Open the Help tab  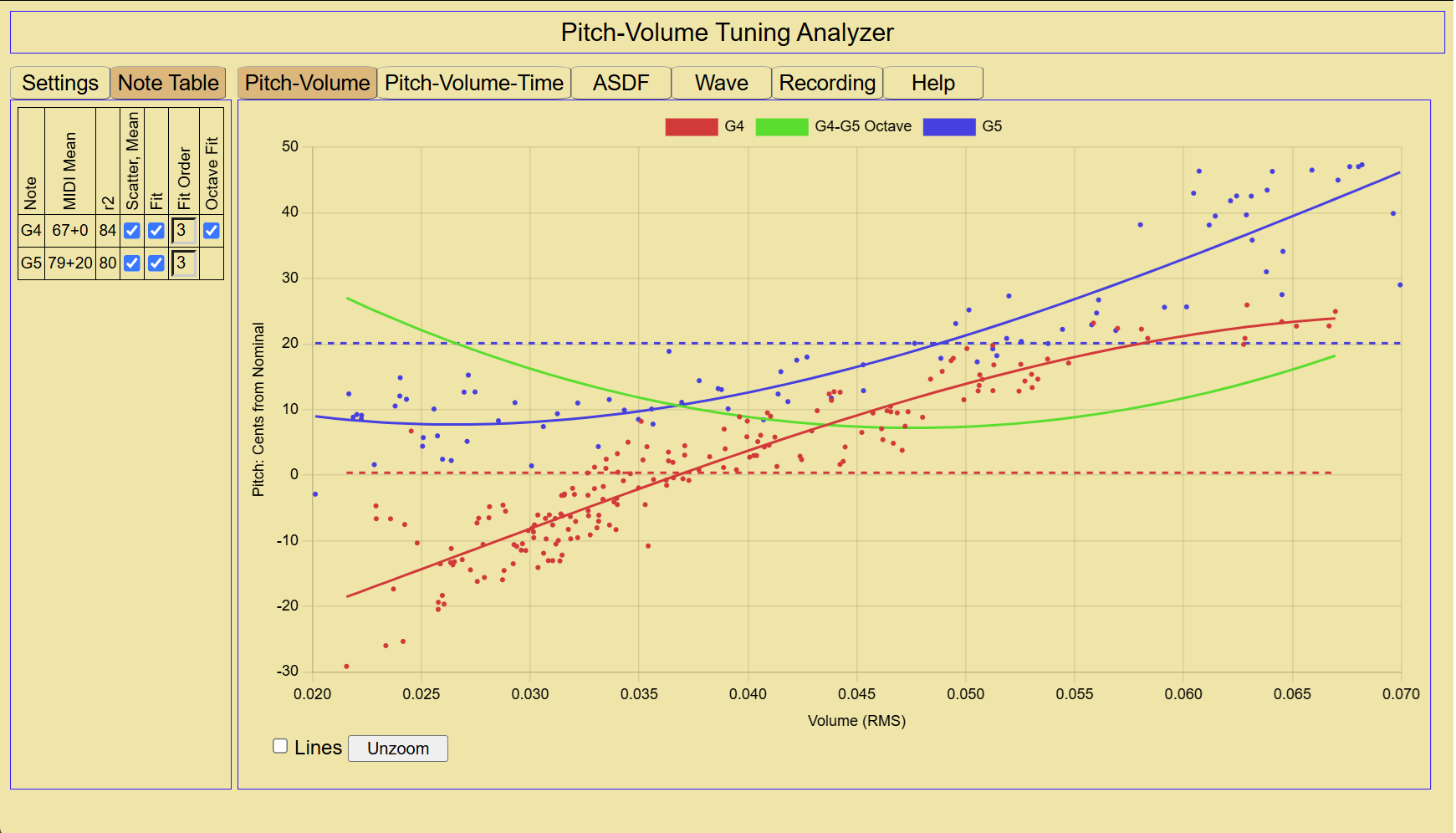point(933,83)
